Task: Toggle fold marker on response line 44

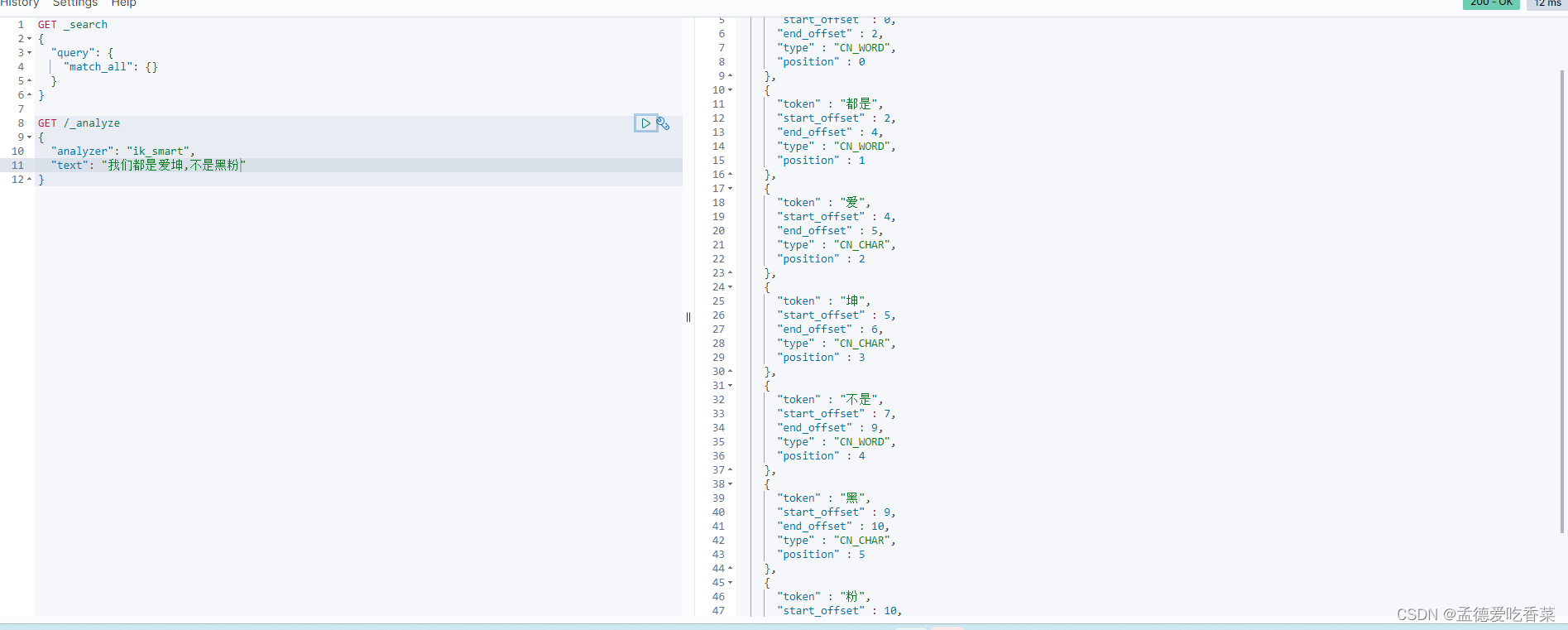Action: tap(730, 569)
